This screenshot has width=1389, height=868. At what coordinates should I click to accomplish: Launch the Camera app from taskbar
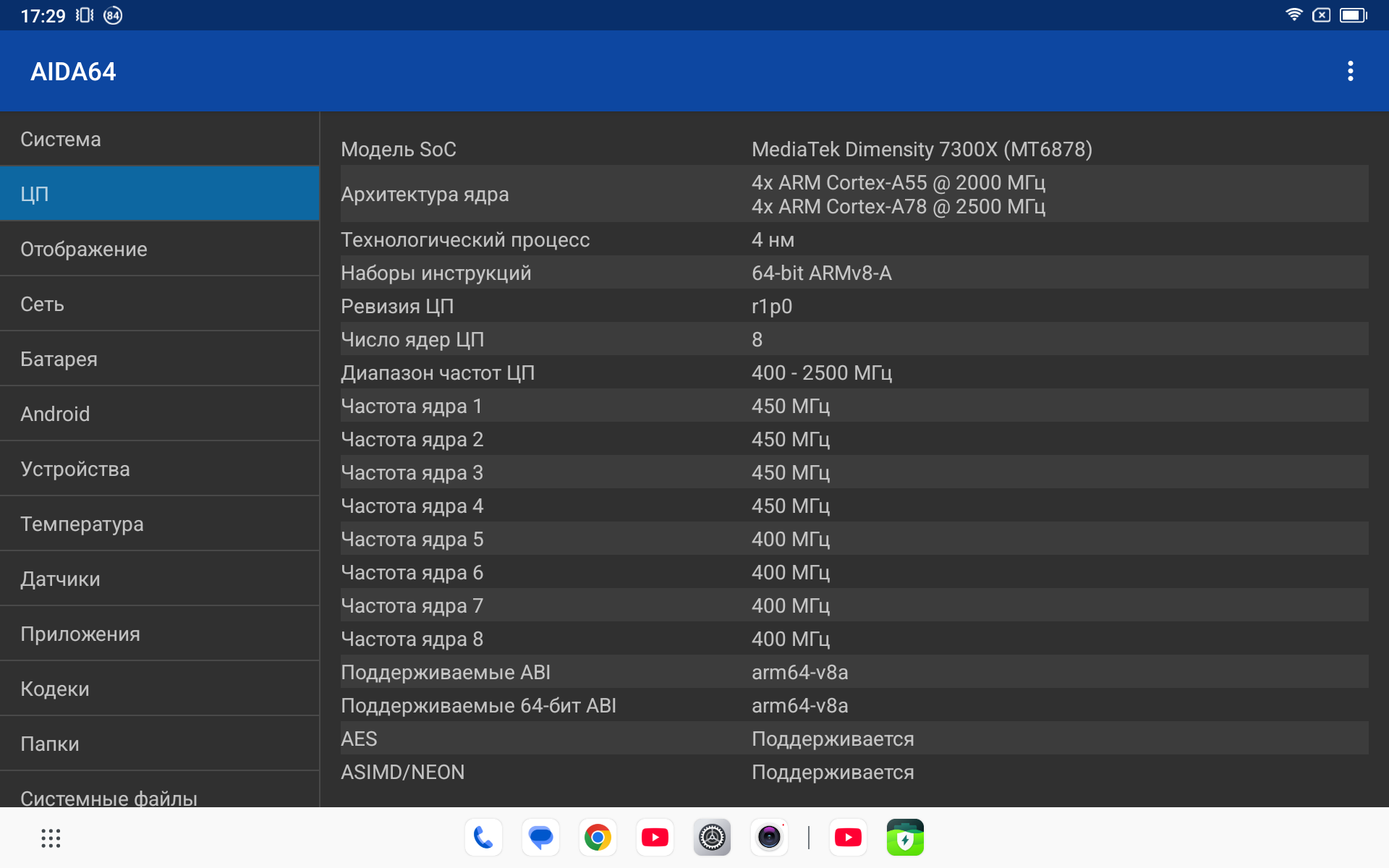[x=769, y=838]
